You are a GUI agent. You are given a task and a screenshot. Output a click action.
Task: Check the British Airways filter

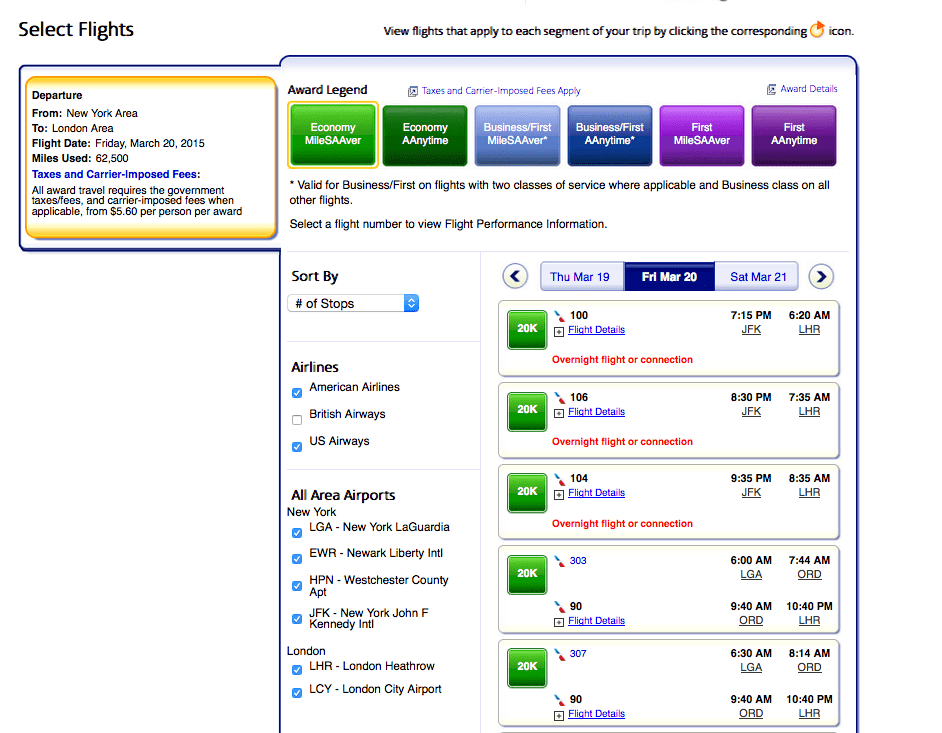(297, 420)
